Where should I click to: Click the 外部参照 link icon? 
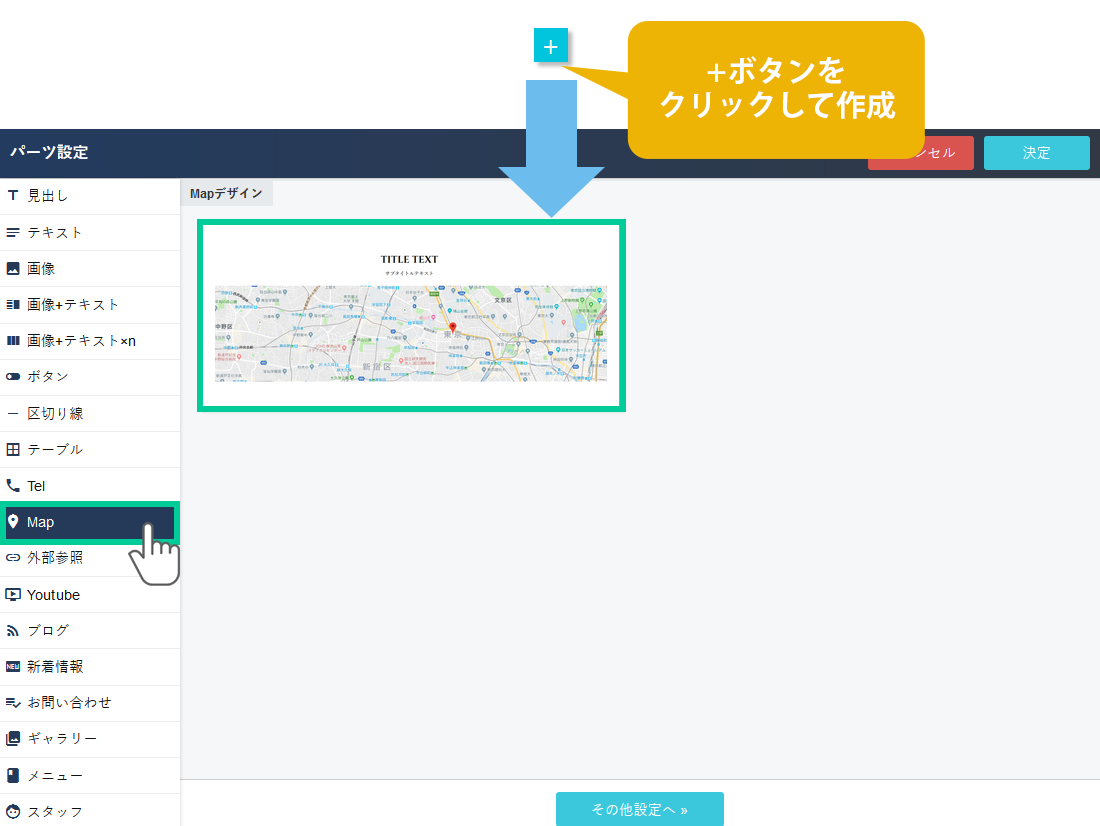[x=13, y=558]
